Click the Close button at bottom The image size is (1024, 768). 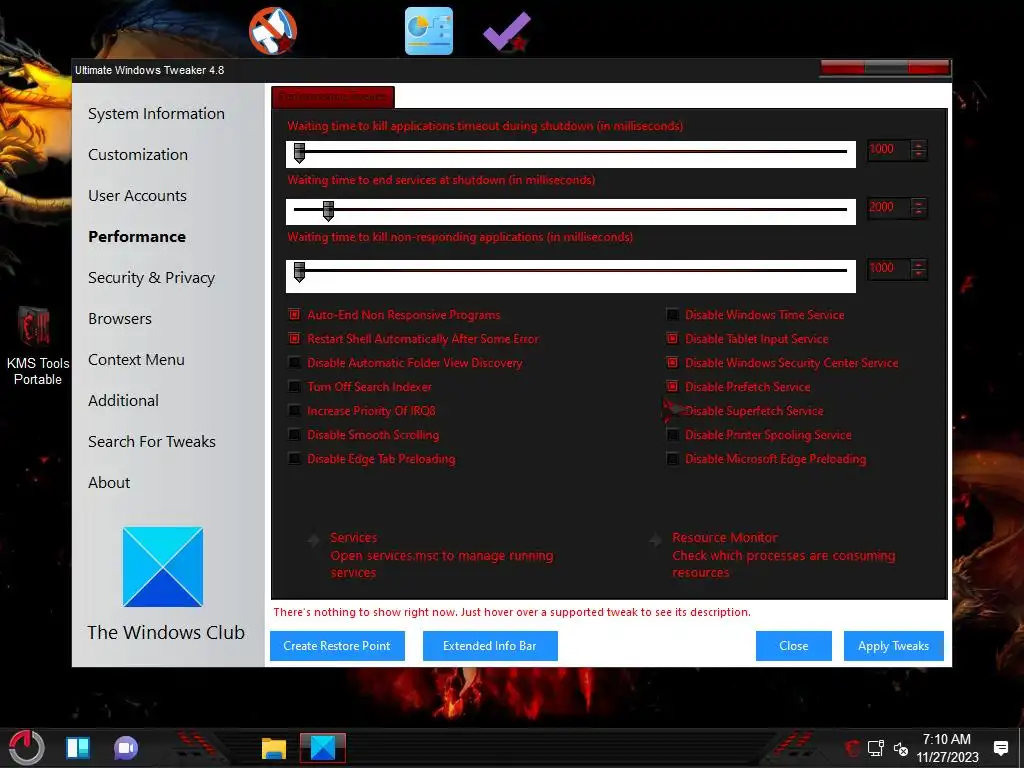(x=793, y=646)
